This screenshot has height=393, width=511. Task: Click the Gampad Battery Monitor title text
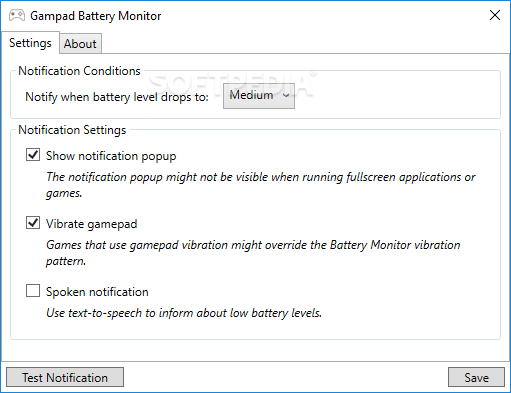pyautogui.click(x=96, y=16)
